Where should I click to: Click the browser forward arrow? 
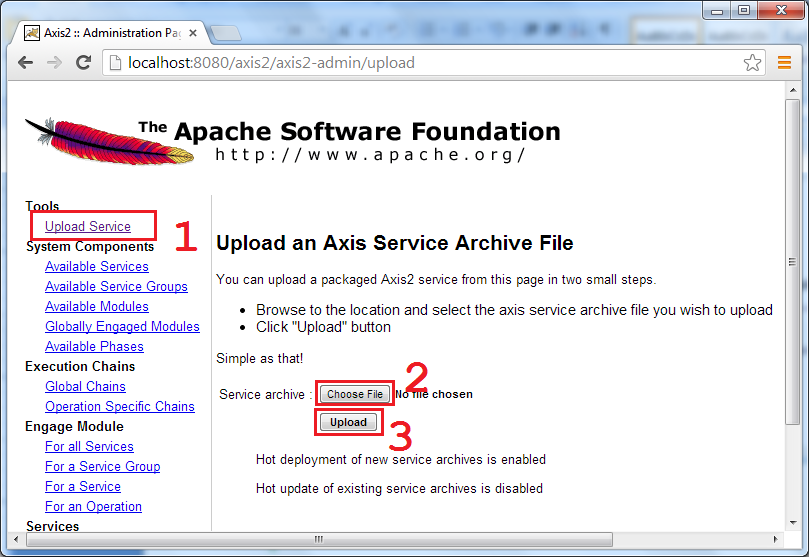[54, 63]
